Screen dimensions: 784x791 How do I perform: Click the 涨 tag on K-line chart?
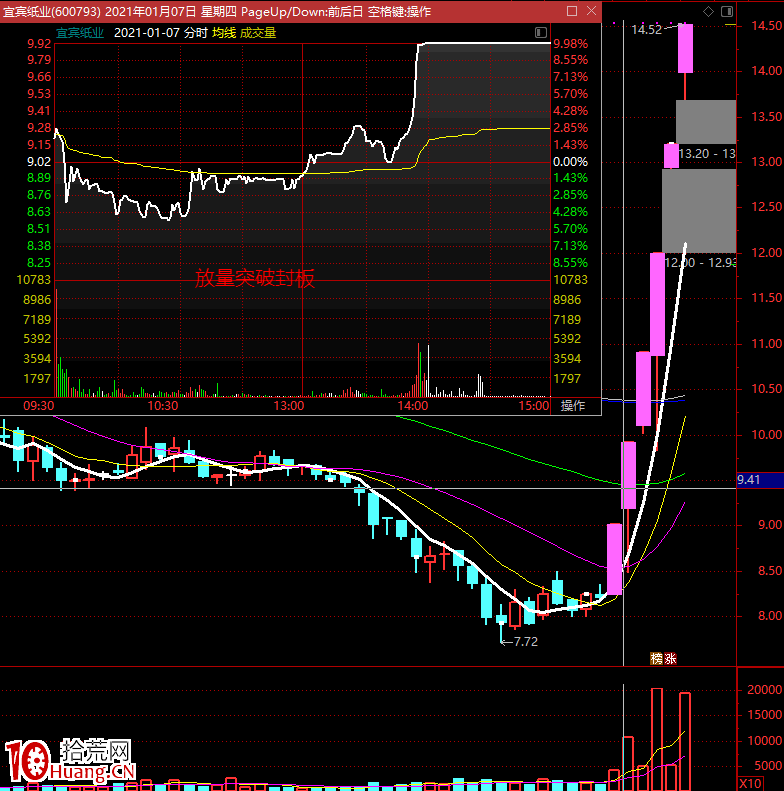click(670, 658)
